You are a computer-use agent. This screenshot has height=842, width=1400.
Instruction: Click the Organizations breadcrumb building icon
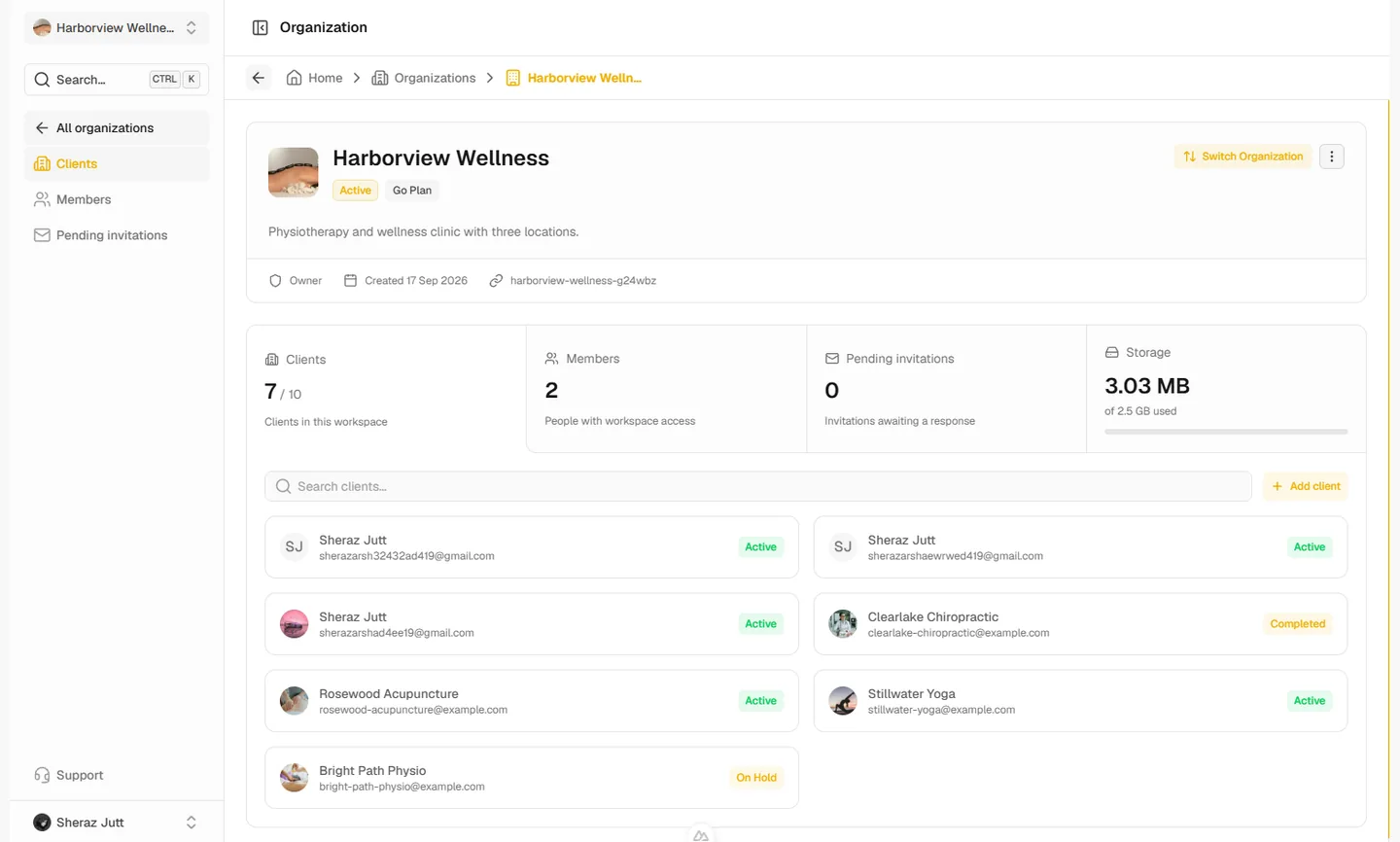pyautogui.click(x=380, y=78)
